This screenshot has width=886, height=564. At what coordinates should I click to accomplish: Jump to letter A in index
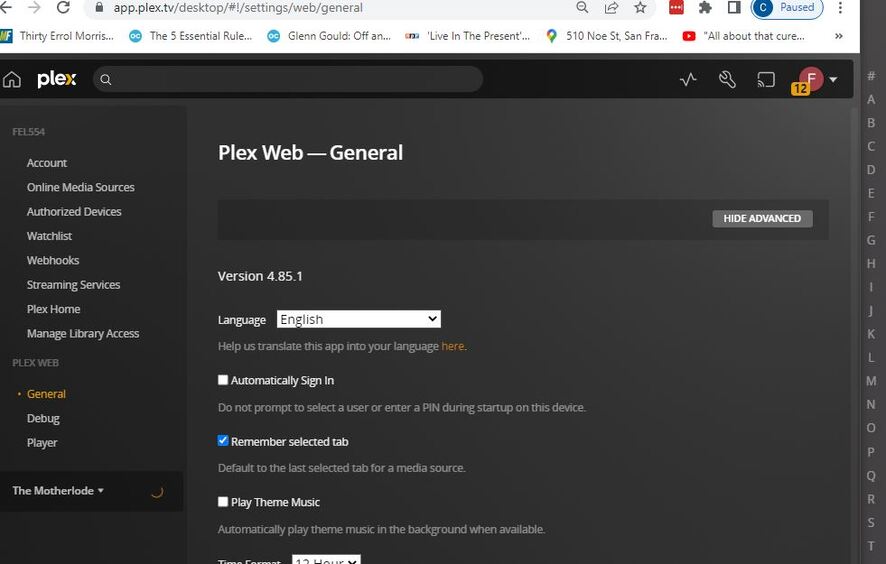point(871,99)
